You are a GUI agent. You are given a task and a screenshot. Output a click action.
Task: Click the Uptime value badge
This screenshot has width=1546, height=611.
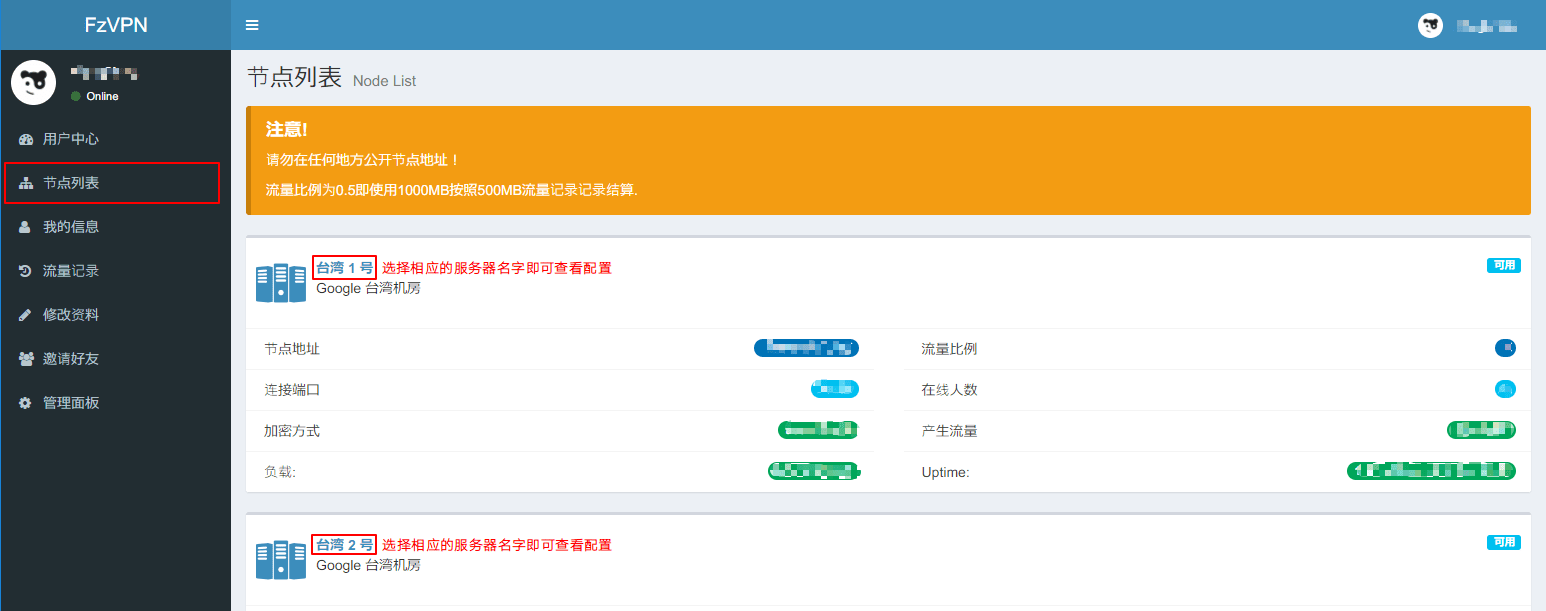coord(1431,471)
